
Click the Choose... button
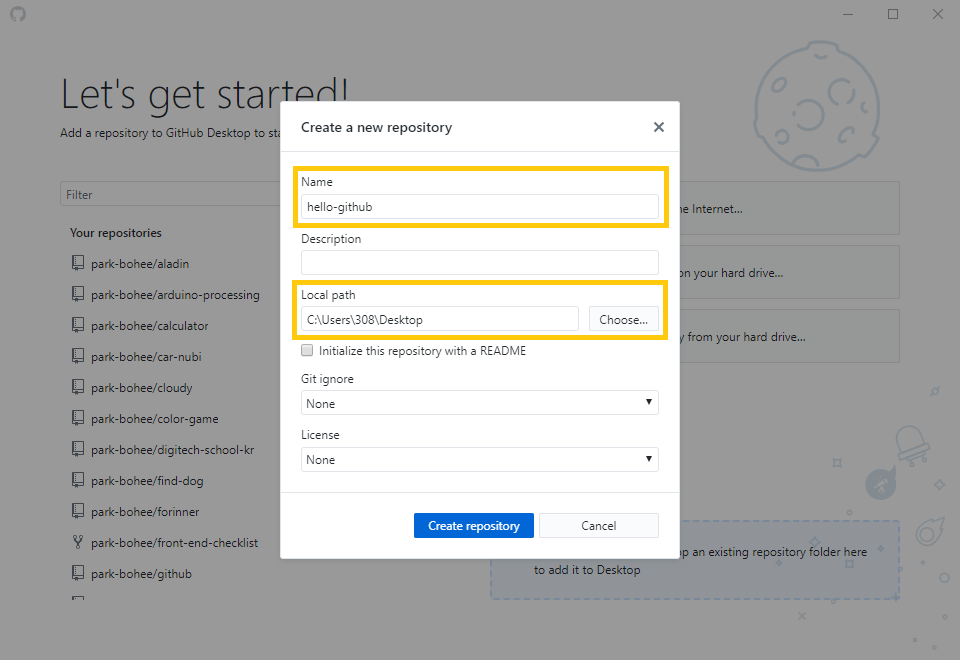click(623, 319)
